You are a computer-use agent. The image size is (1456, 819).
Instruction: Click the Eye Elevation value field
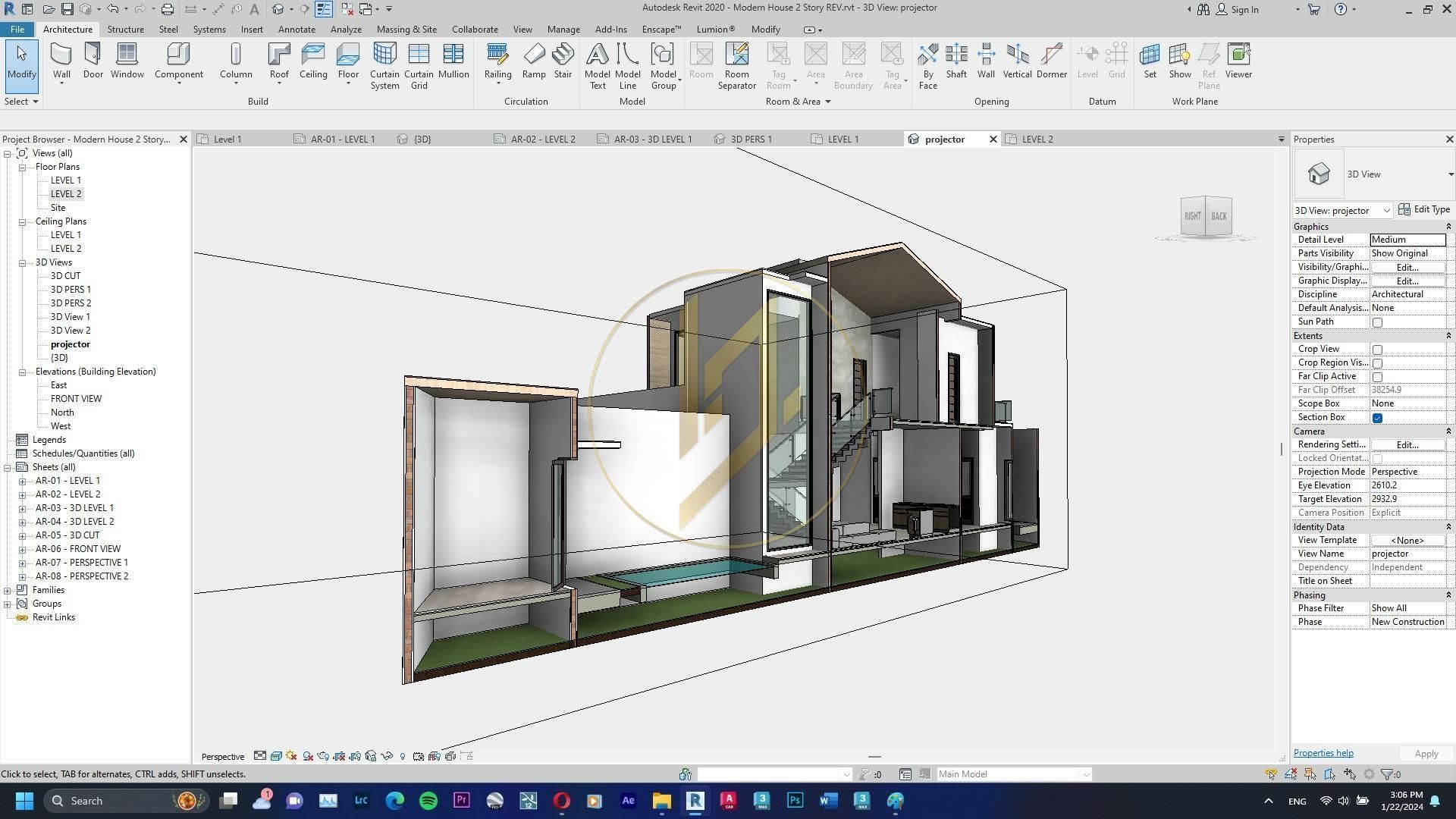[x=1407, y=486]
